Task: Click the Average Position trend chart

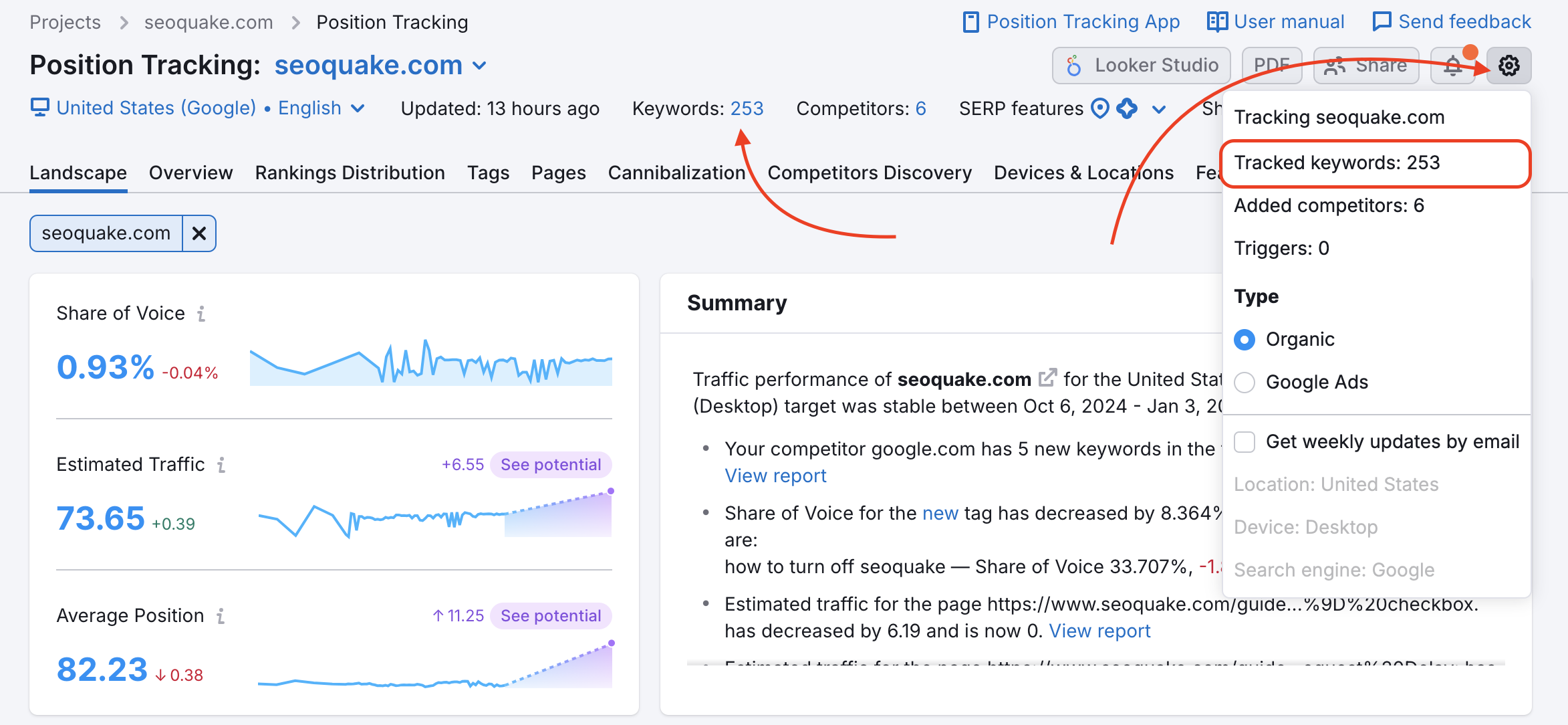Action: (436, 665)
